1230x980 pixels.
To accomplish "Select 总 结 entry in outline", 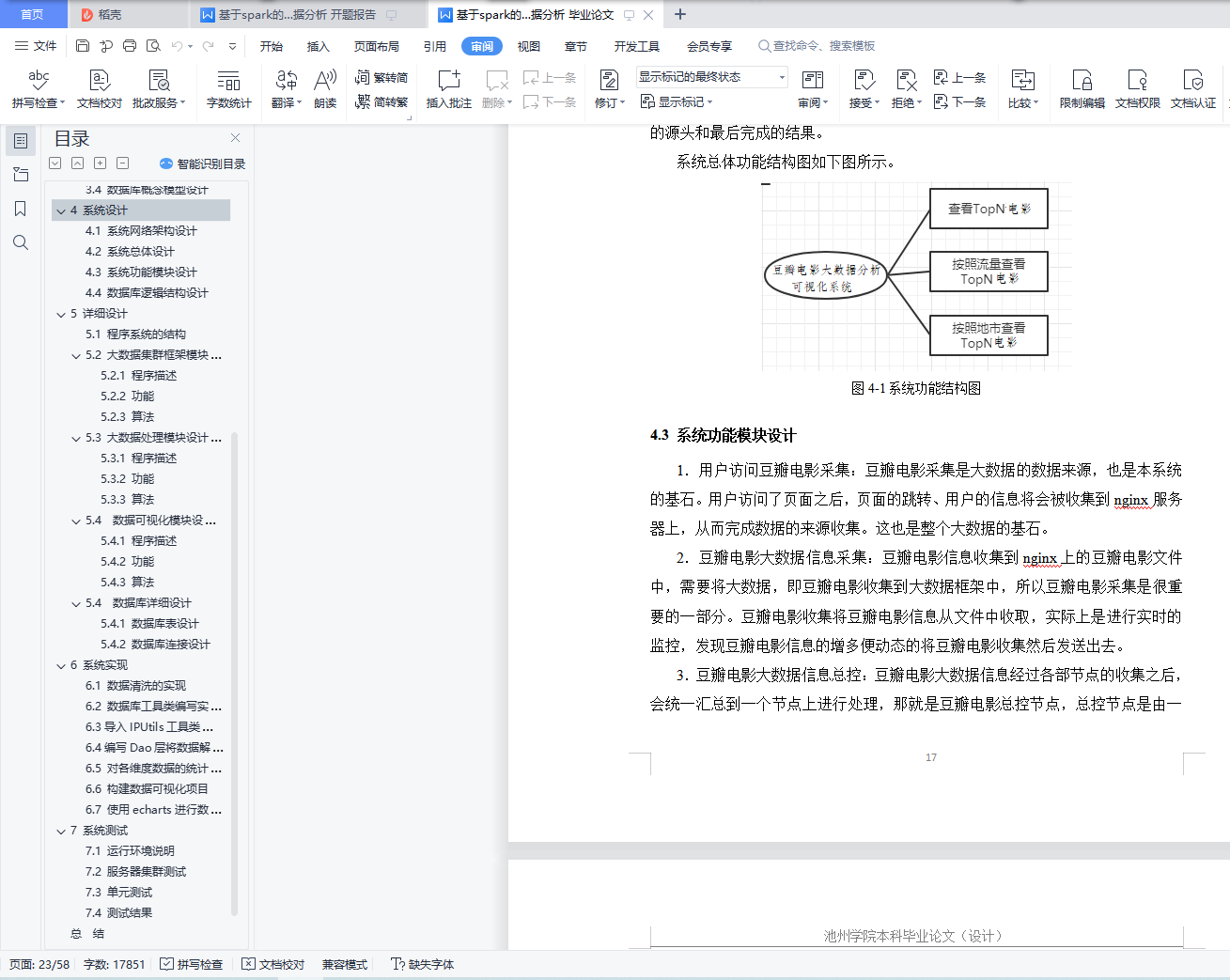I will (87, 934).
